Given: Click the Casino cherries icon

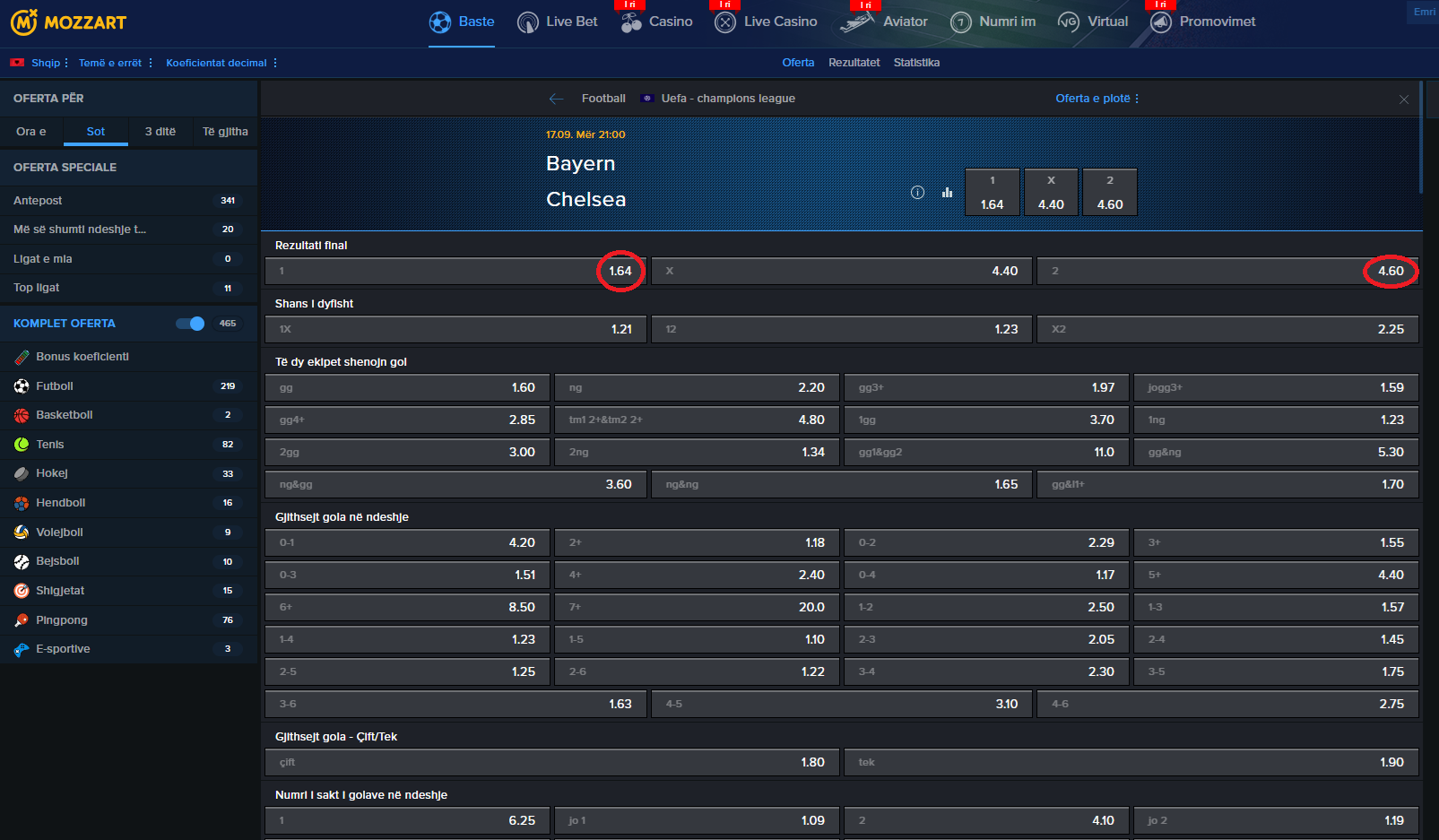Looking at the screenshot, I should (x=631, y=22).
